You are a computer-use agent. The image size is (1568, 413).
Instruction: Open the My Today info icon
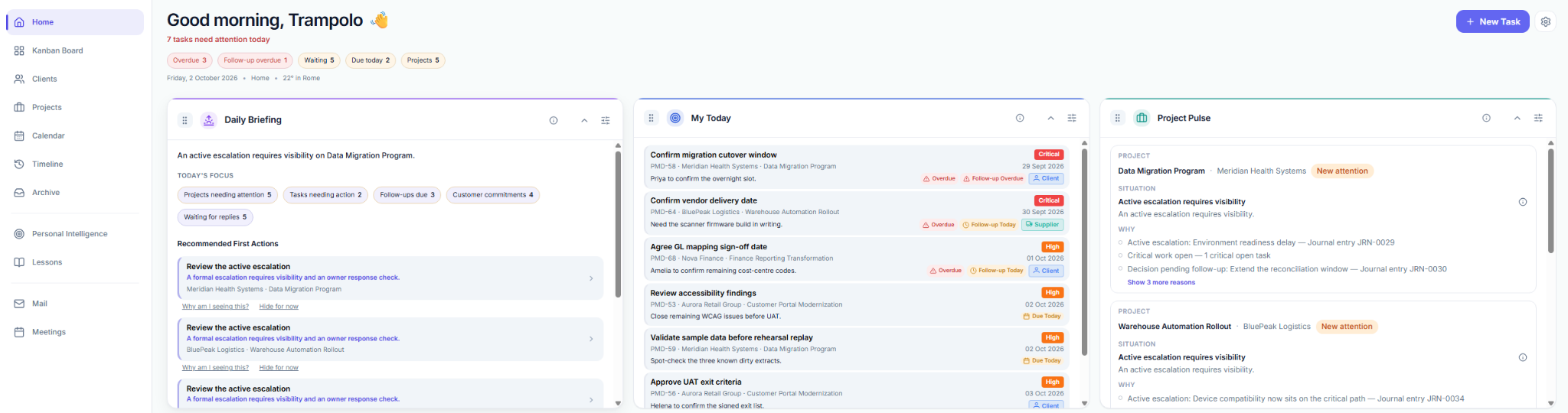pos(1020,118)
